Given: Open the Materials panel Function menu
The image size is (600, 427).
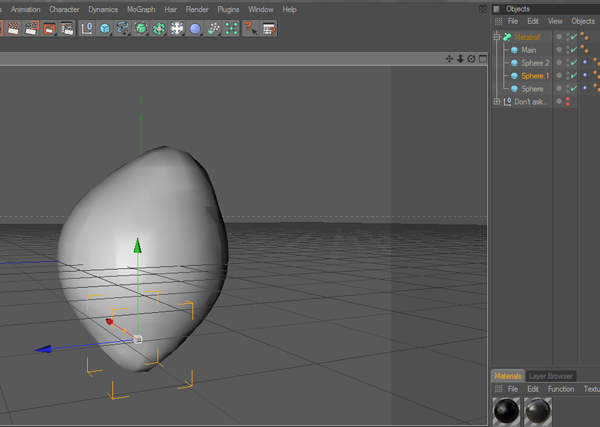Looking at the screenshot, I should coord(561,389).
